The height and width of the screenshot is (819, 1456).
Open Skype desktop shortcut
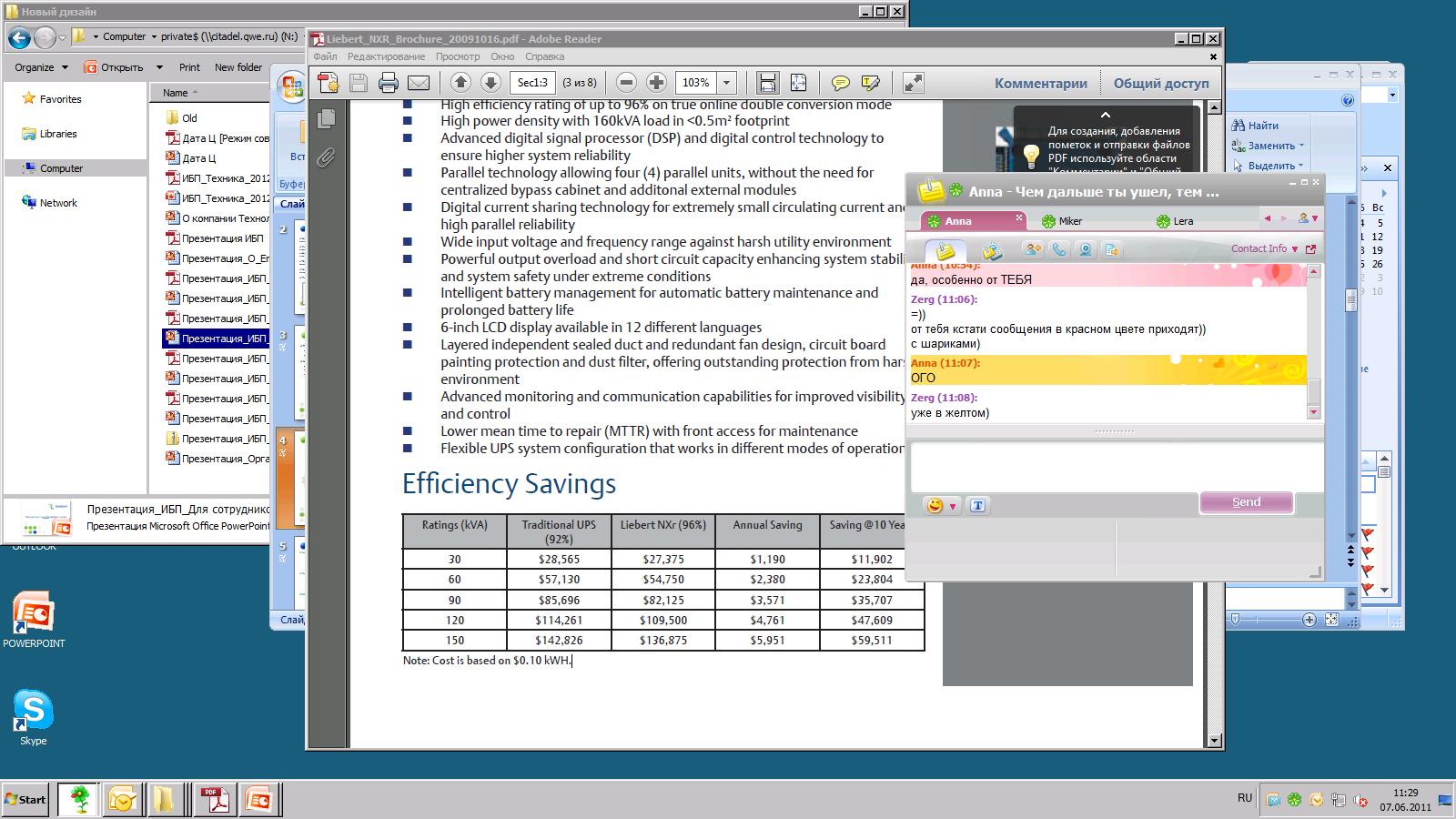click(x=33, y=717)
